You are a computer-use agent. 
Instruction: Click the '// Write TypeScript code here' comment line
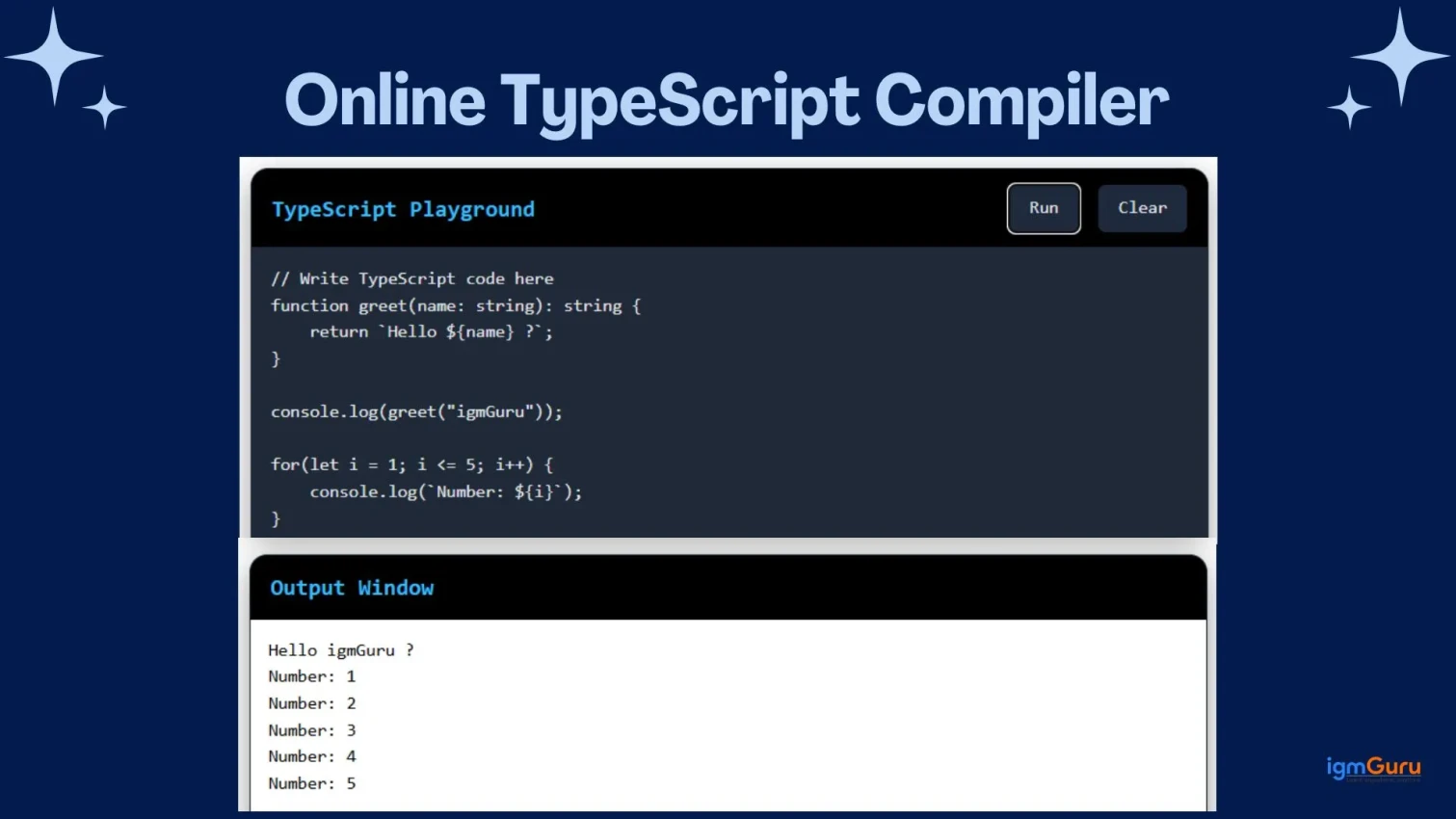pyautogui.click(x=412, y=278)
